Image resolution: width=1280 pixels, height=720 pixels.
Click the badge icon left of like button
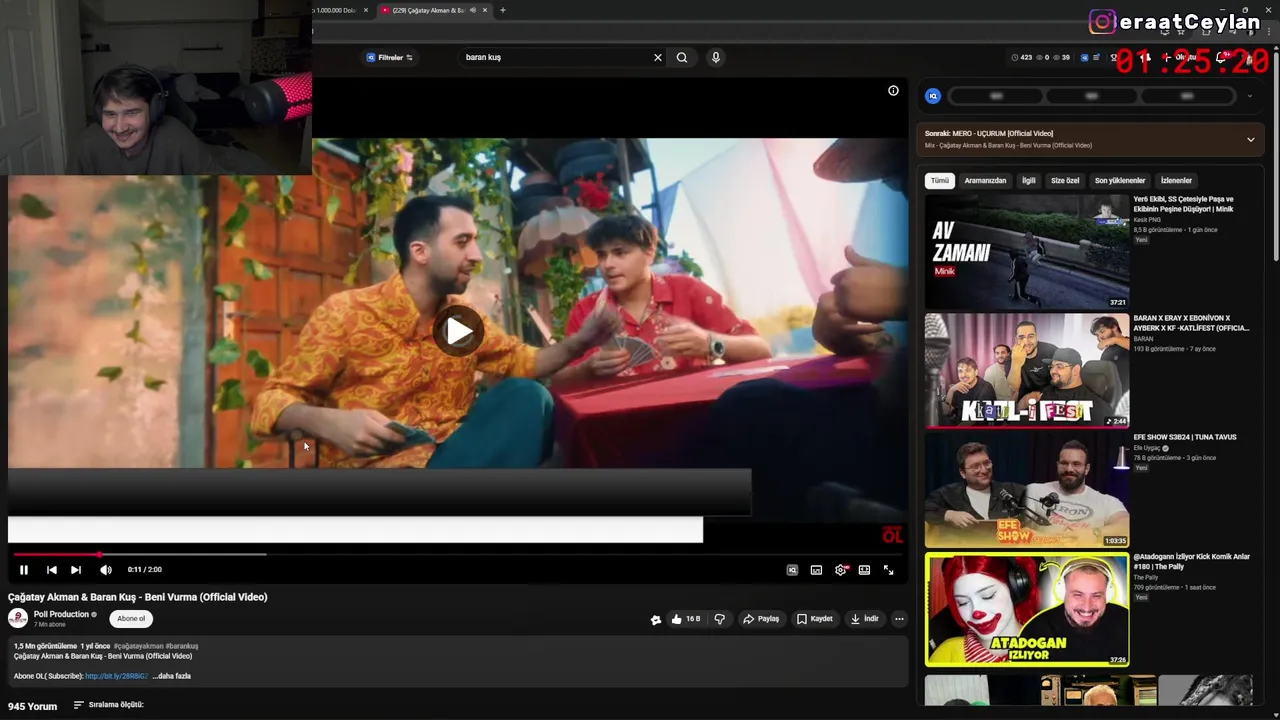[x=656, y=620]
